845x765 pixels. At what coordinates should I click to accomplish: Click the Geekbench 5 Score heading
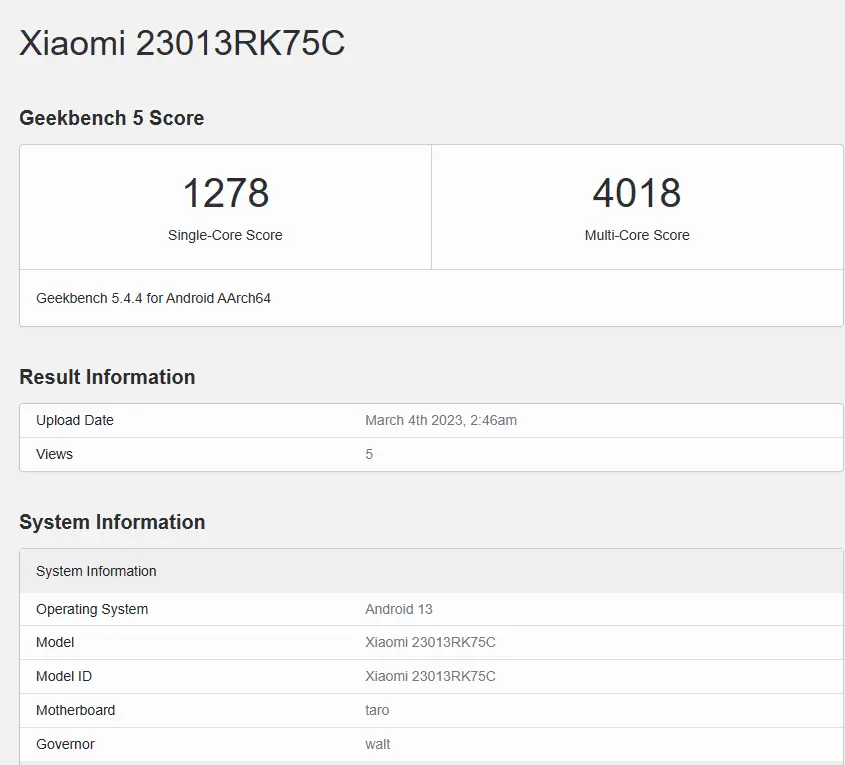pos(111,118)
